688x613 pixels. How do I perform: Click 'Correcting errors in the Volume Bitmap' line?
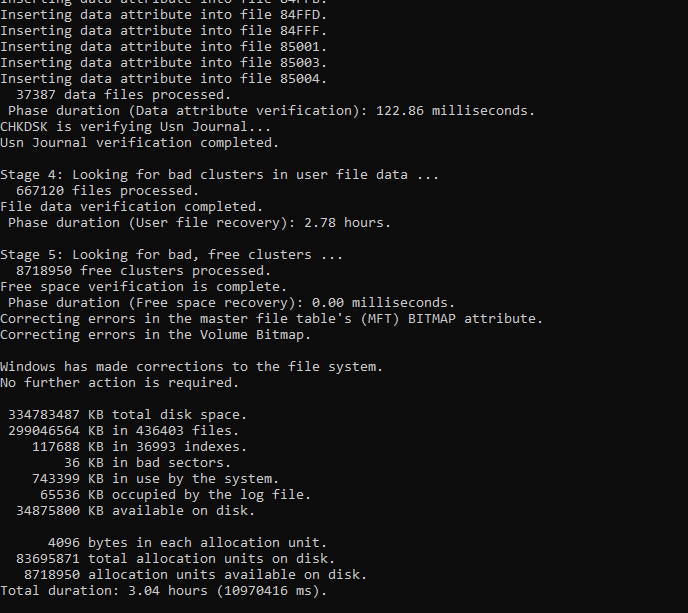[x=155, y=335]
